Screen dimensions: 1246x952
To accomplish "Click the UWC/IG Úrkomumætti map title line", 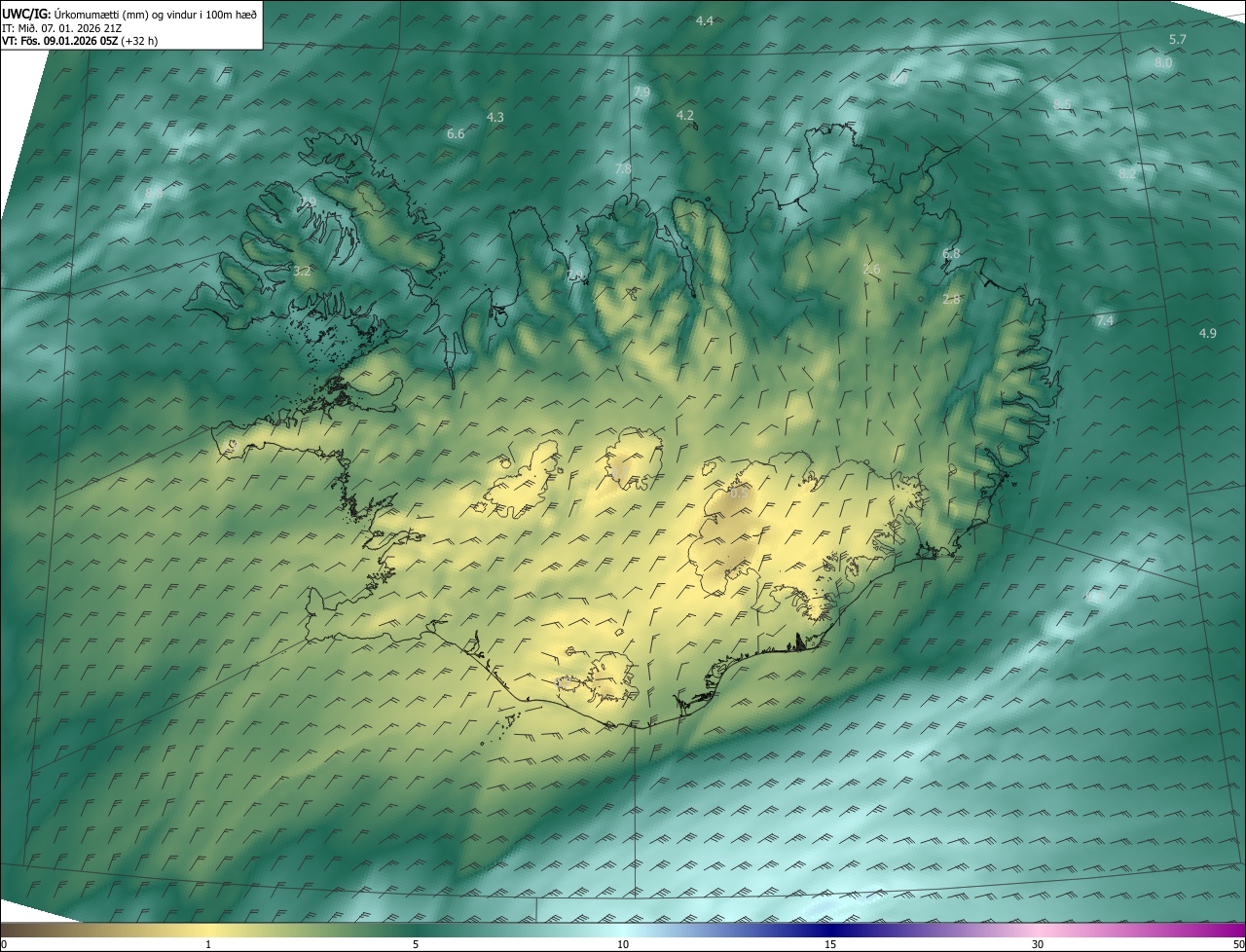I will [129, 13].
